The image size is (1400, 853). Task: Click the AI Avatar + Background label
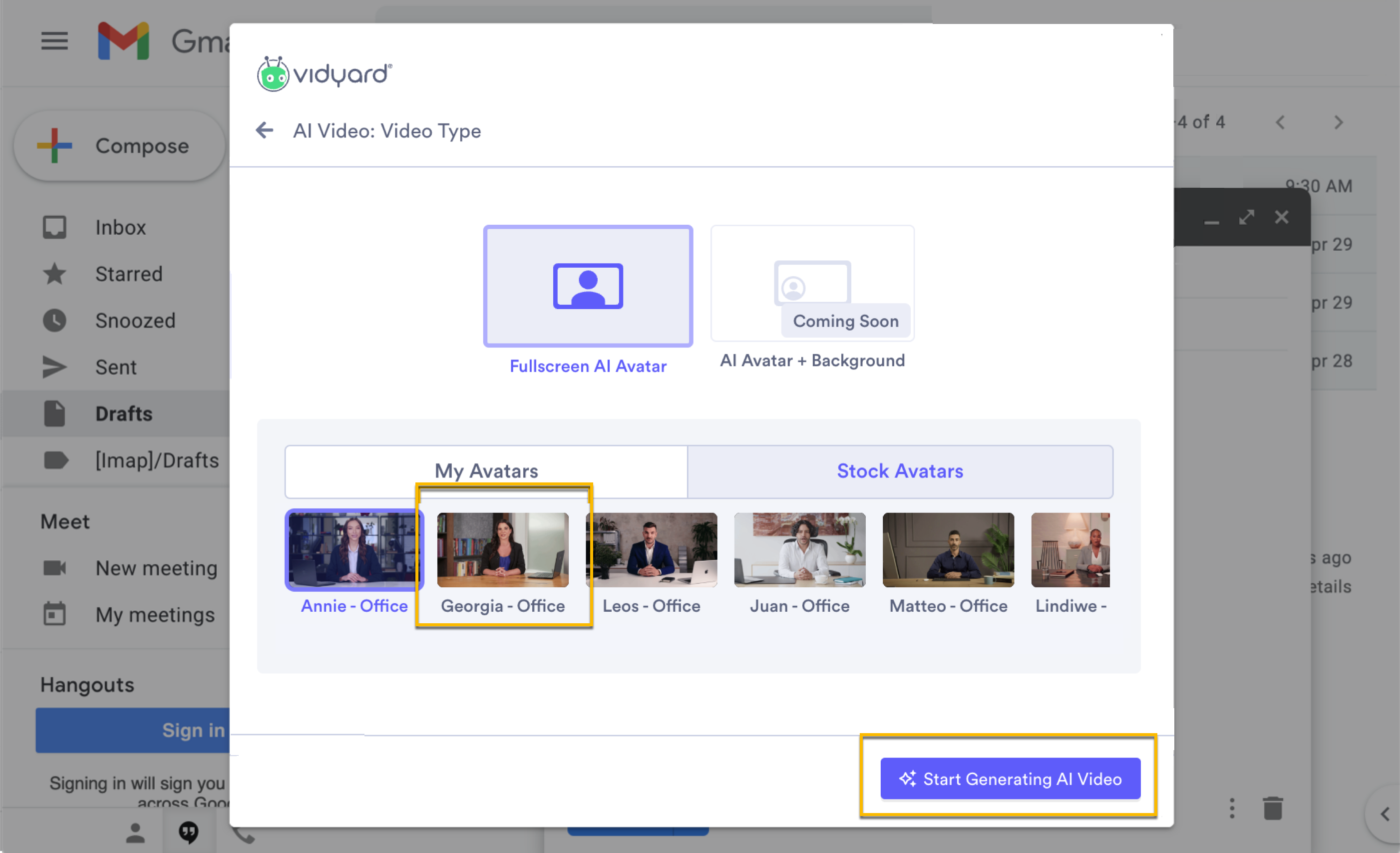812,361
